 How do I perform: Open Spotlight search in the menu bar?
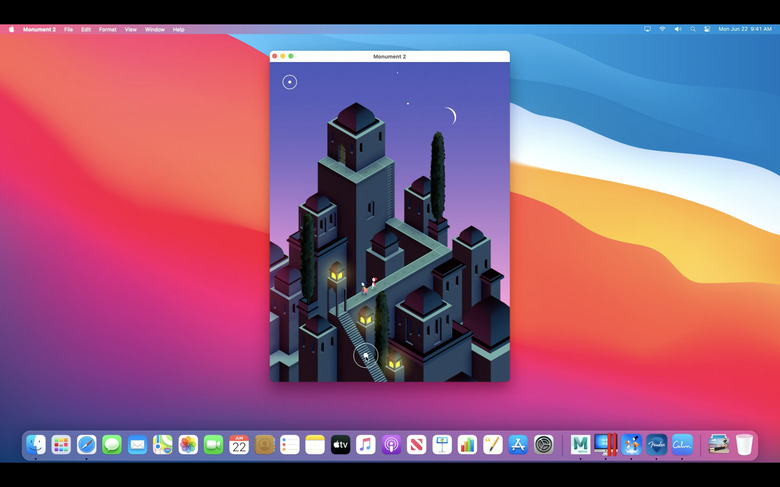click(x=692, y=29)
